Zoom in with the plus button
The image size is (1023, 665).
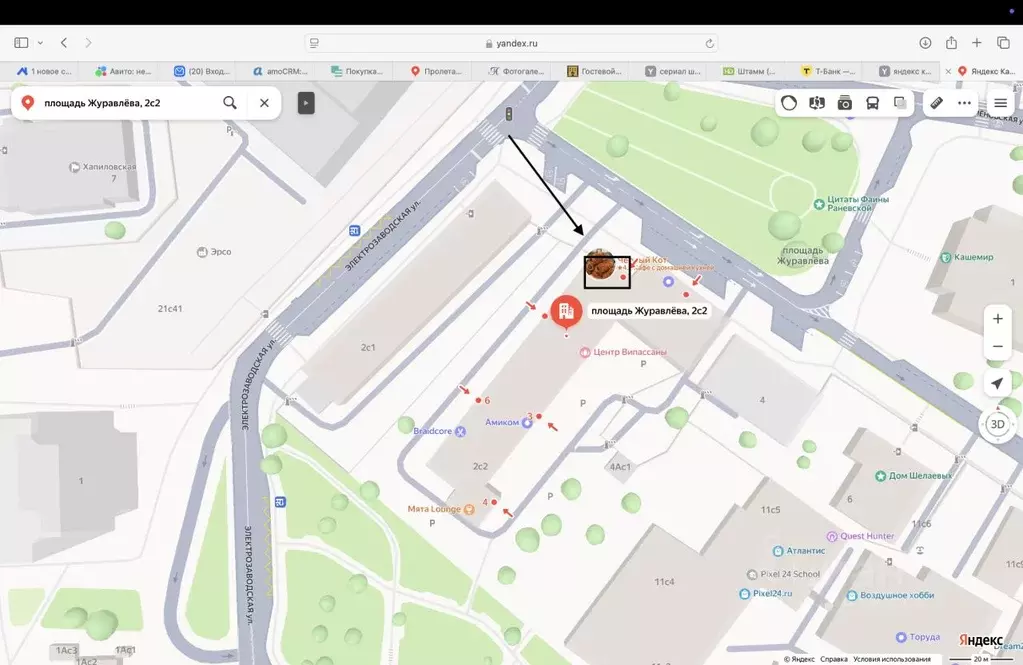coord(998,319)
